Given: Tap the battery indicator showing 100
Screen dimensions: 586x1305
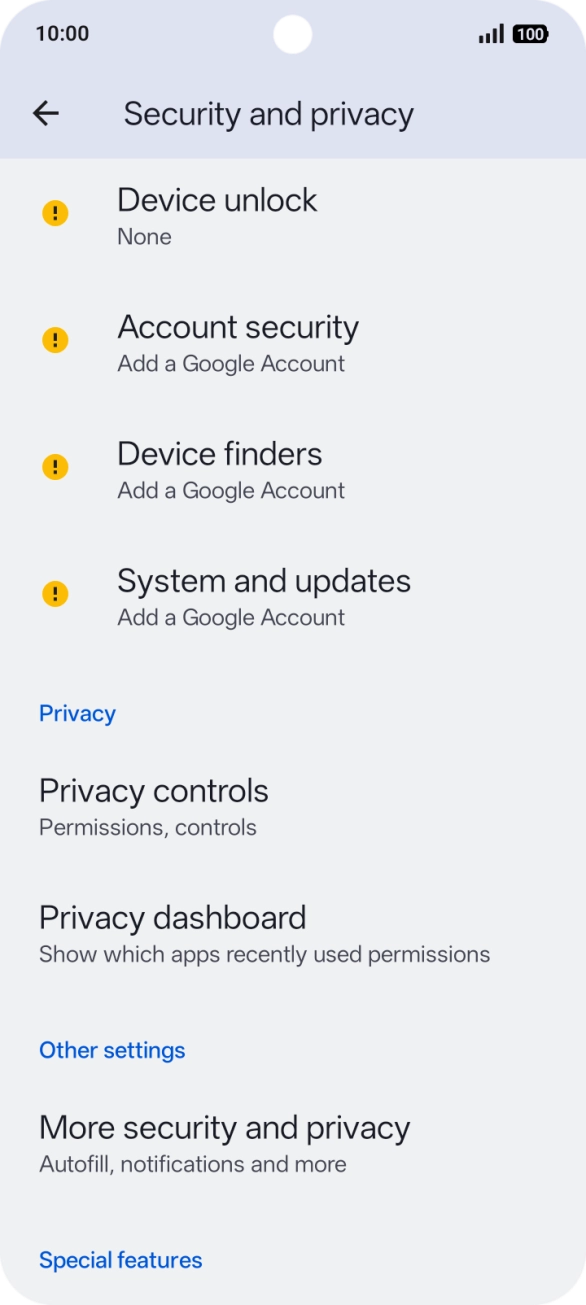Looking at the screenshot, I should coord(528,33).
